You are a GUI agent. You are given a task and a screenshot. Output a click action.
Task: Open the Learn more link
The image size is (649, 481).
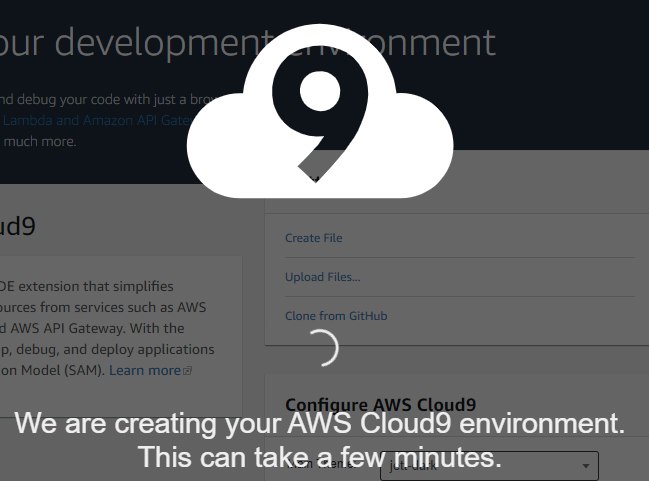[145, 370]
